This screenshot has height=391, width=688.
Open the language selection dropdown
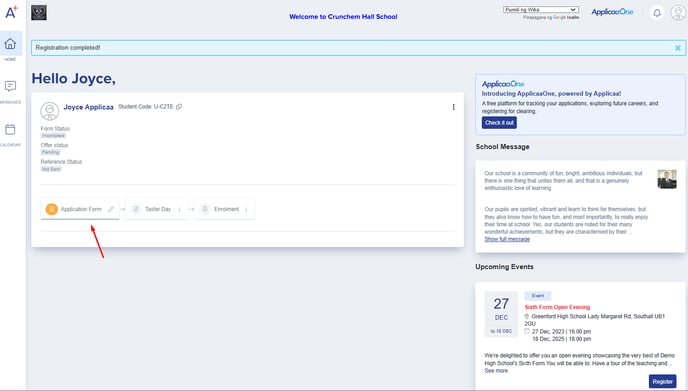tap(541, 10)
